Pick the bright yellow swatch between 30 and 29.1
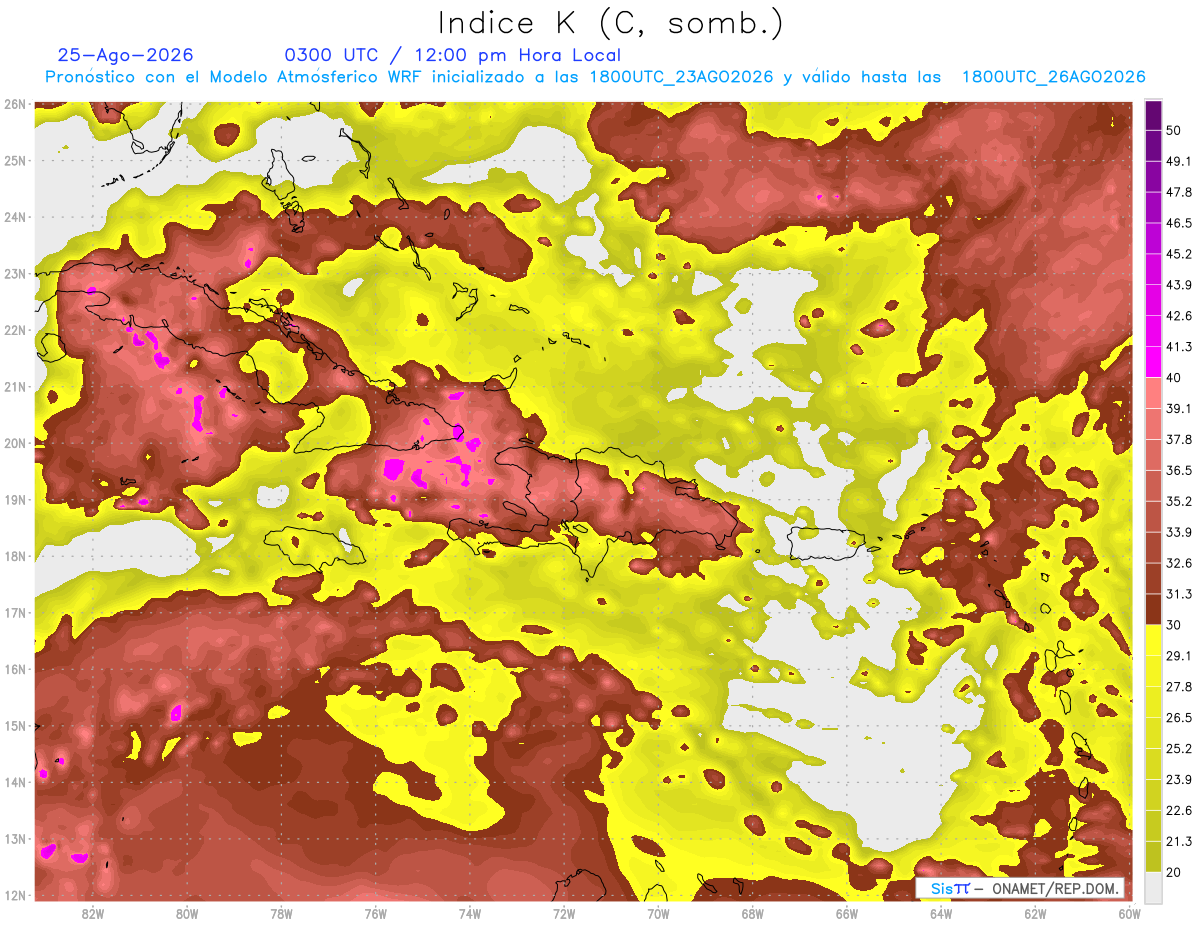This screenshot has width=1200, height=927. [x=1153, y=640]
